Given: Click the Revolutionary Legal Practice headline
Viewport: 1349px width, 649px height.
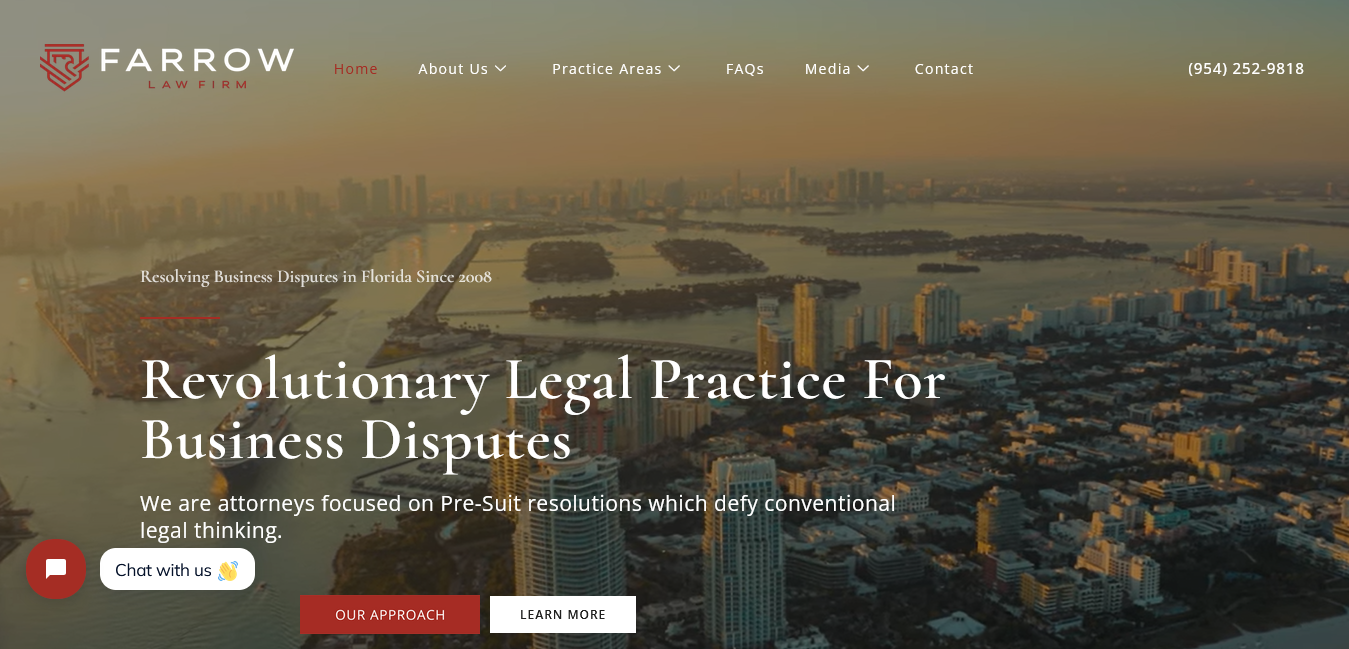Looking at the screenshot, I should coord(543,410).
